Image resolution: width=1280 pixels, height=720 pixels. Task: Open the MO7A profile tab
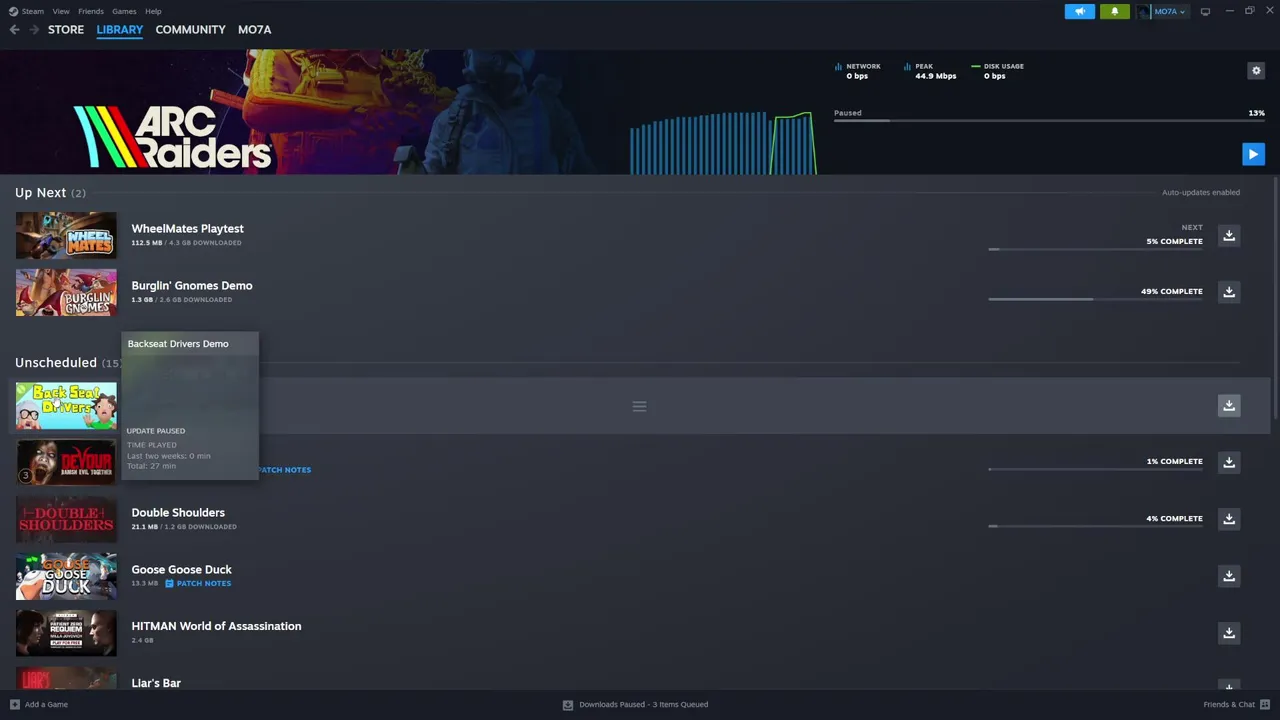[254, 30]
